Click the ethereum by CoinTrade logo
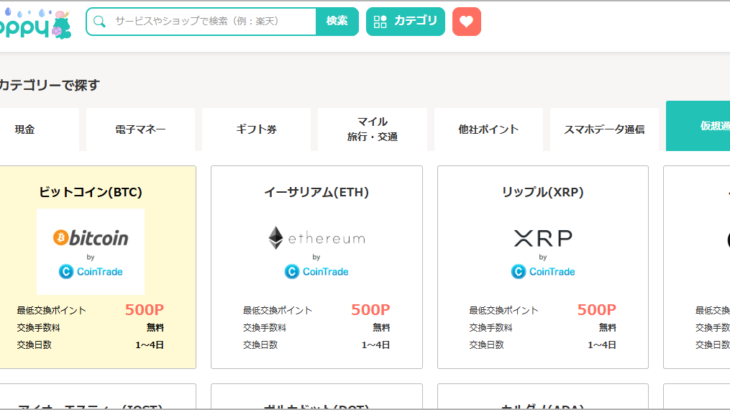730x410 pixels. tap(317, 252)
